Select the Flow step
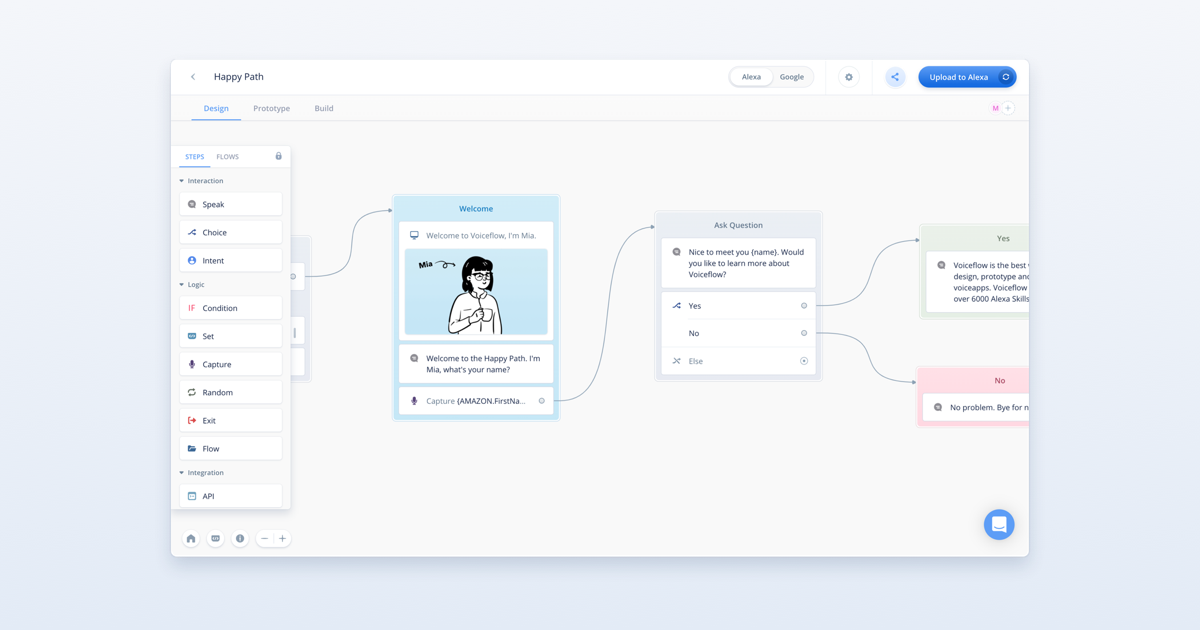This screenshot has width=1200, height=630. (231, 448)
